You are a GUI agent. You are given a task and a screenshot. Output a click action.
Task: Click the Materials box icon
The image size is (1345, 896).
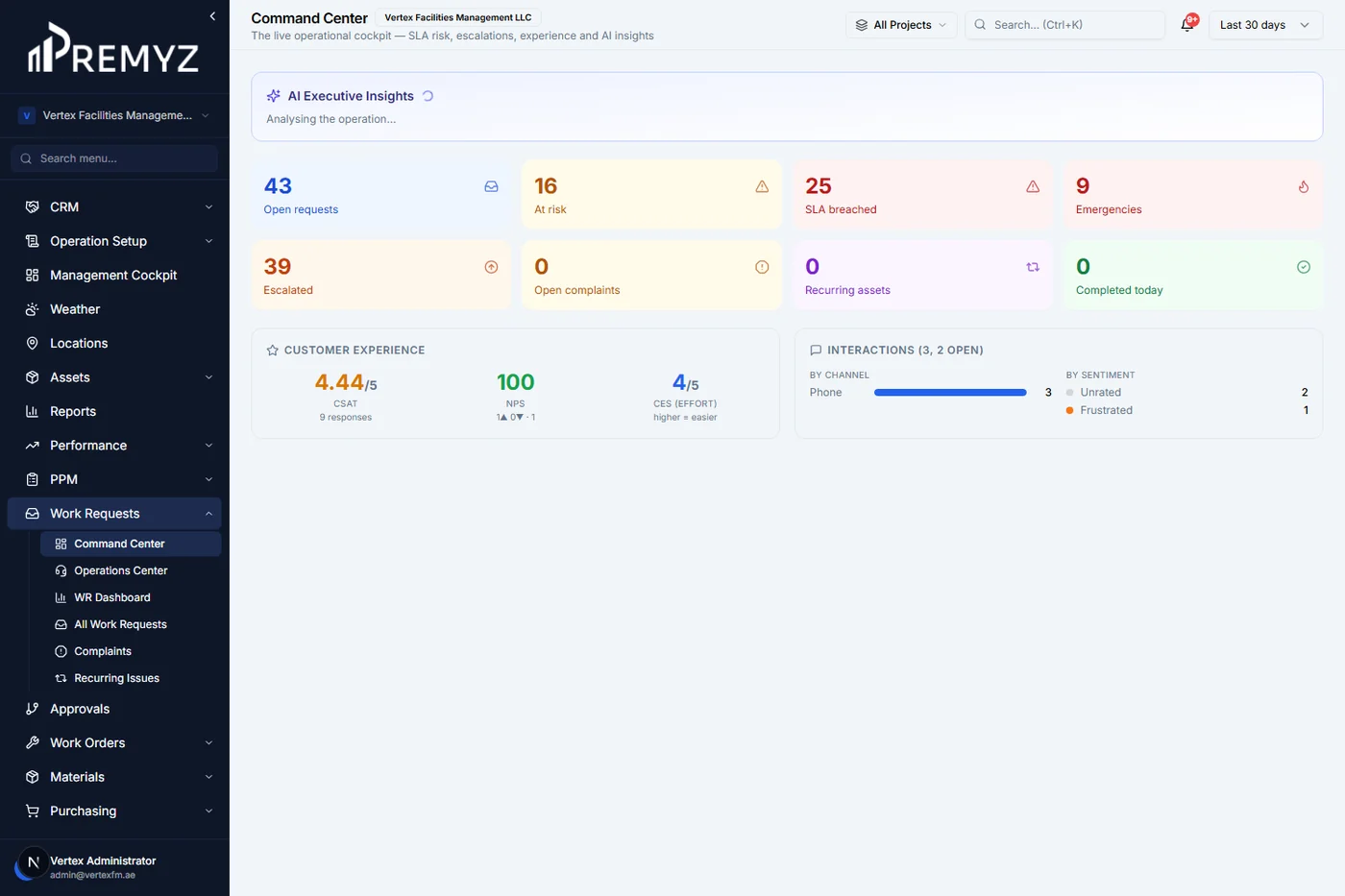[32, 777]
